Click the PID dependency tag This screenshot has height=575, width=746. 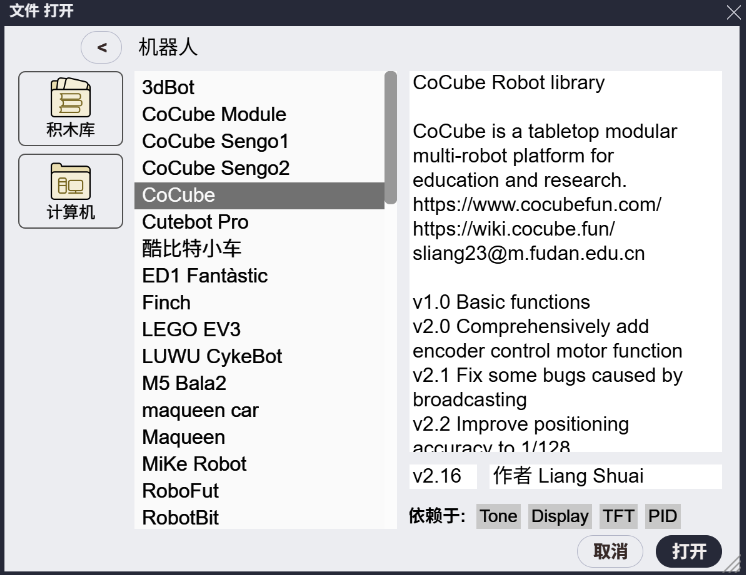662,516
